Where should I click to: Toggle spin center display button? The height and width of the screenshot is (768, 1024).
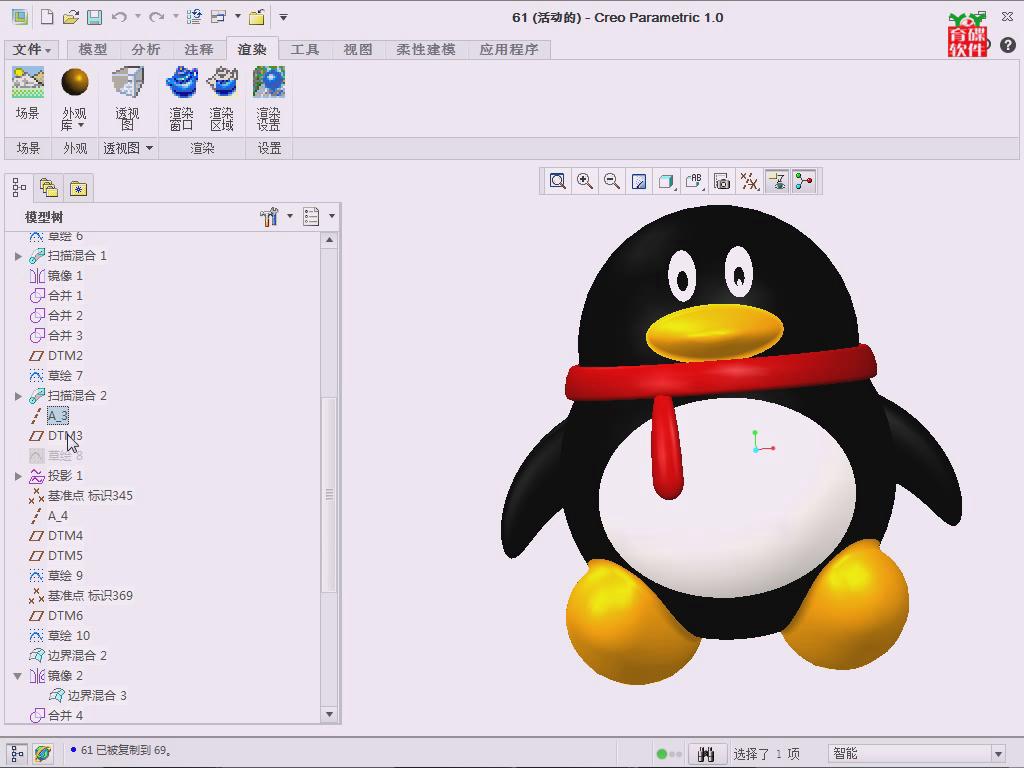click(804, 182)
